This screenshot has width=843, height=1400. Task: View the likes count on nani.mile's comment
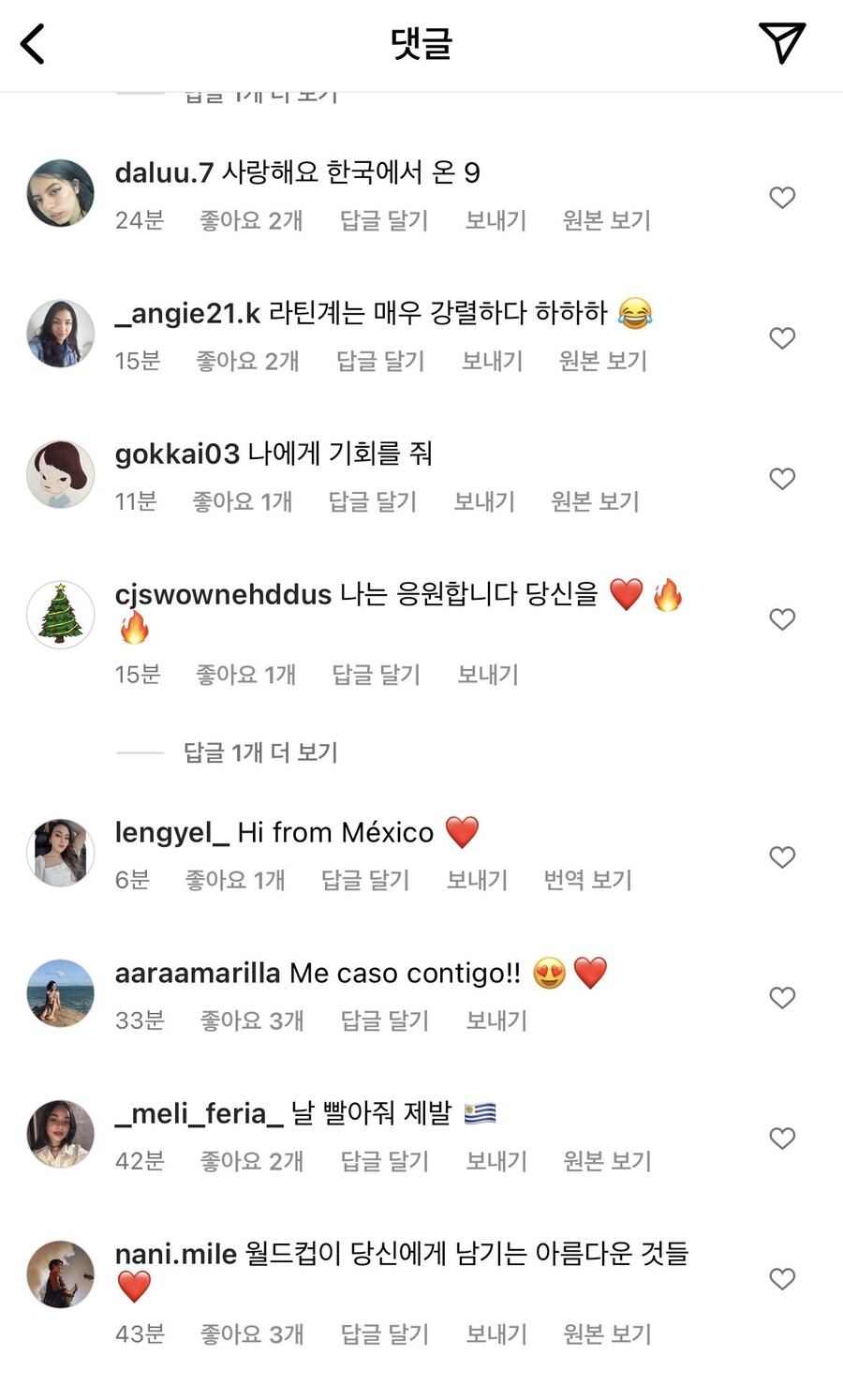(x=252, y=1333)
